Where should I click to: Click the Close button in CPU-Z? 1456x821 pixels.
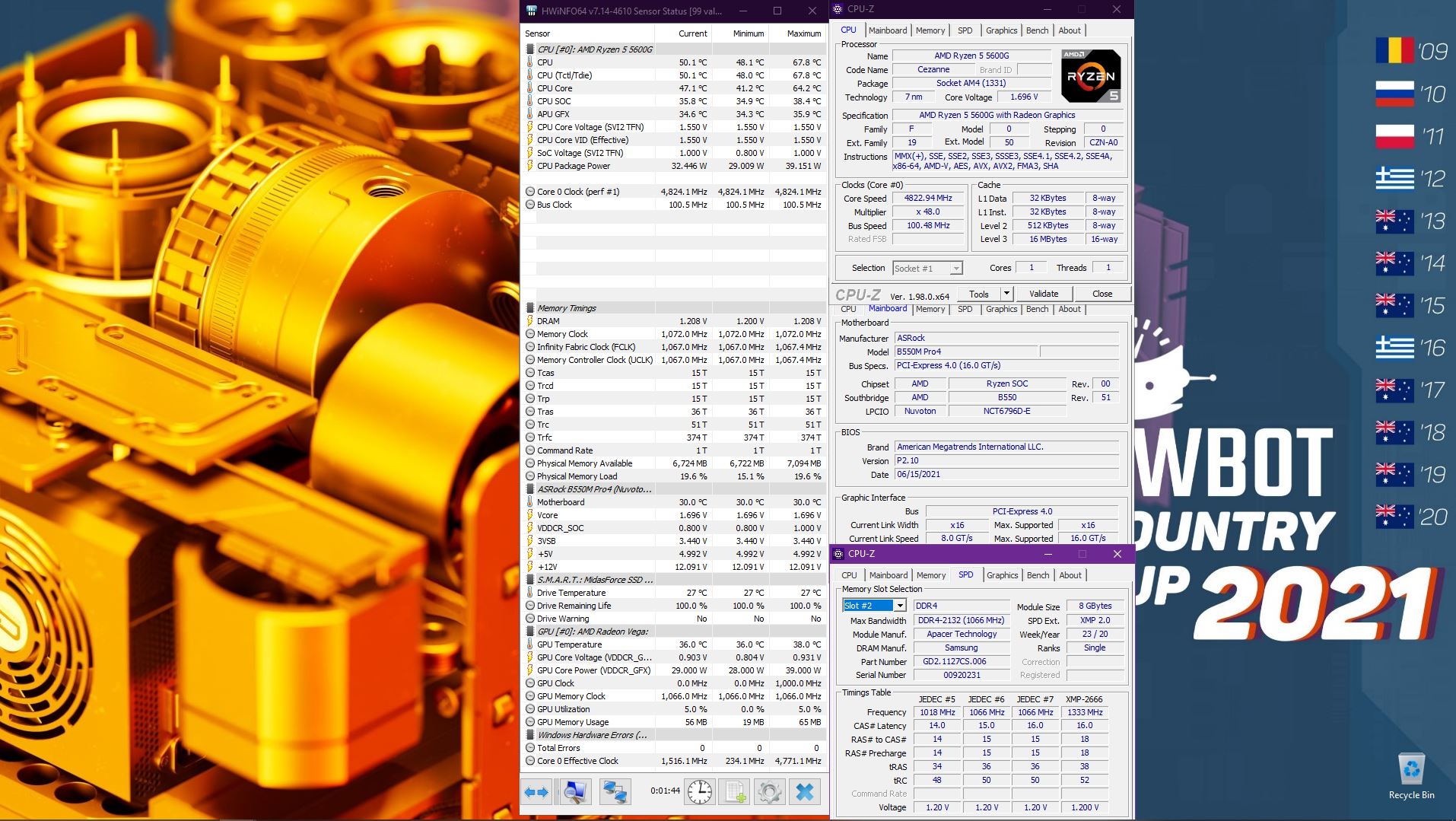point(1102,294)
